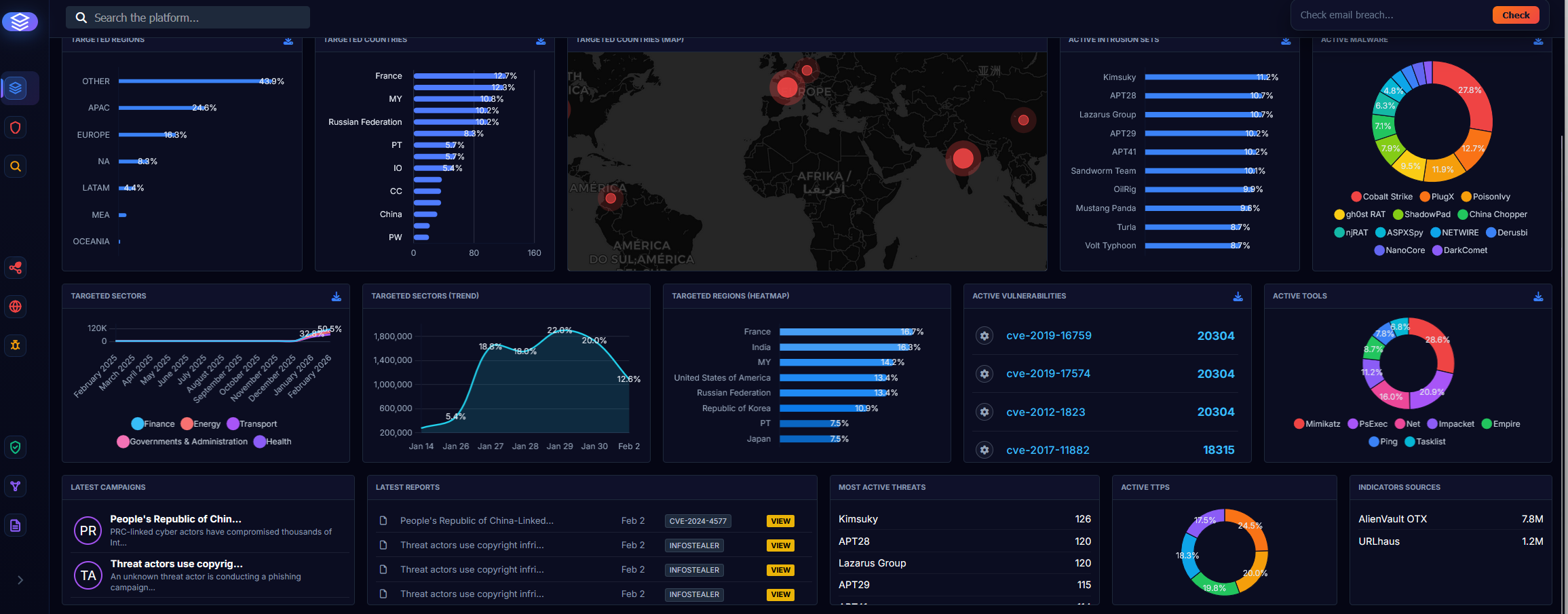Image resolution: width=1568 pixels, height=614 pixels.
Task: Open the red share-nodes sidebar icon
Action: 16,268
